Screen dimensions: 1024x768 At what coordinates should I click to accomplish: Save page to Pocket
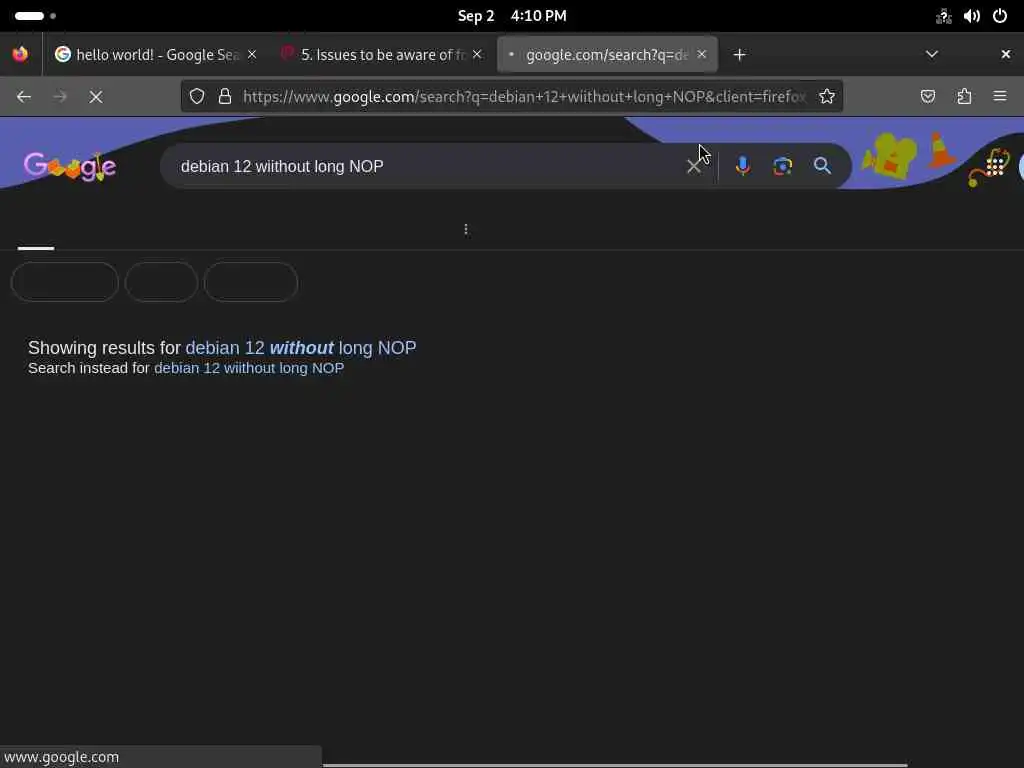pos(927,97)
